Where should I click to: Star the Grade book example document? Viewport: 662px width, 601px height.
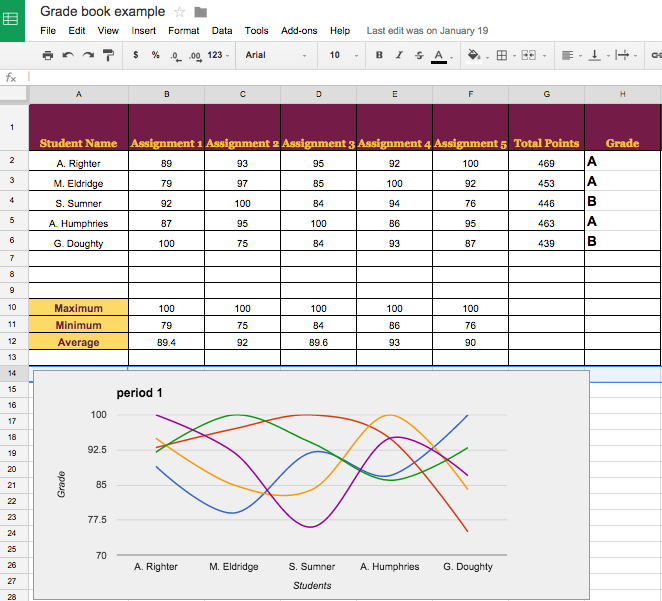180,12
